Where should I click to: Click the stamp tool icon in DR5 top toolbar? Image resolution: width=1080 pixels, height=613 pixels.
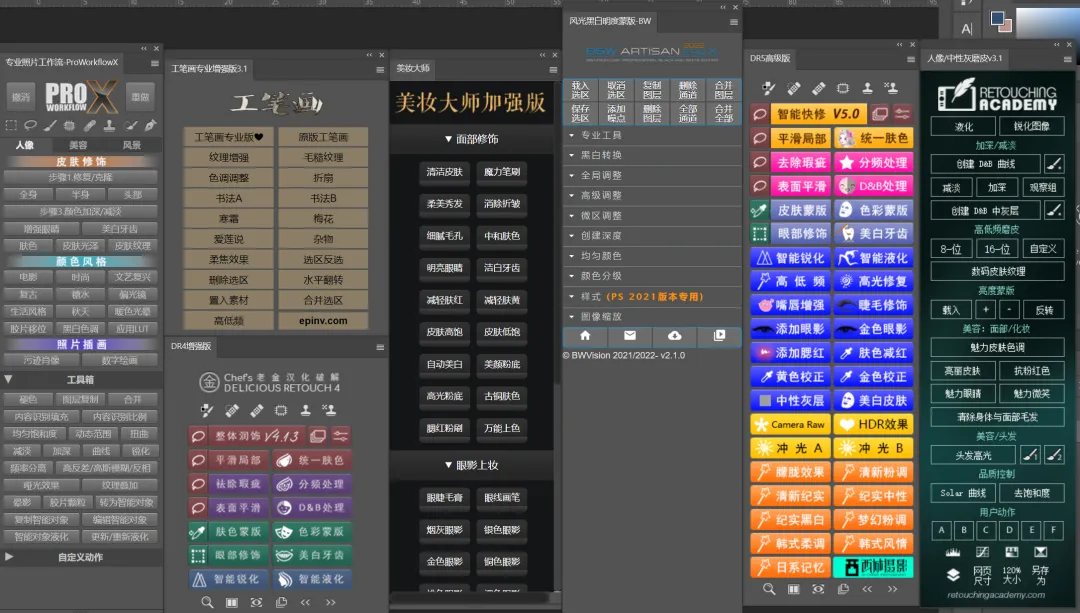click(x=867, y=88)
